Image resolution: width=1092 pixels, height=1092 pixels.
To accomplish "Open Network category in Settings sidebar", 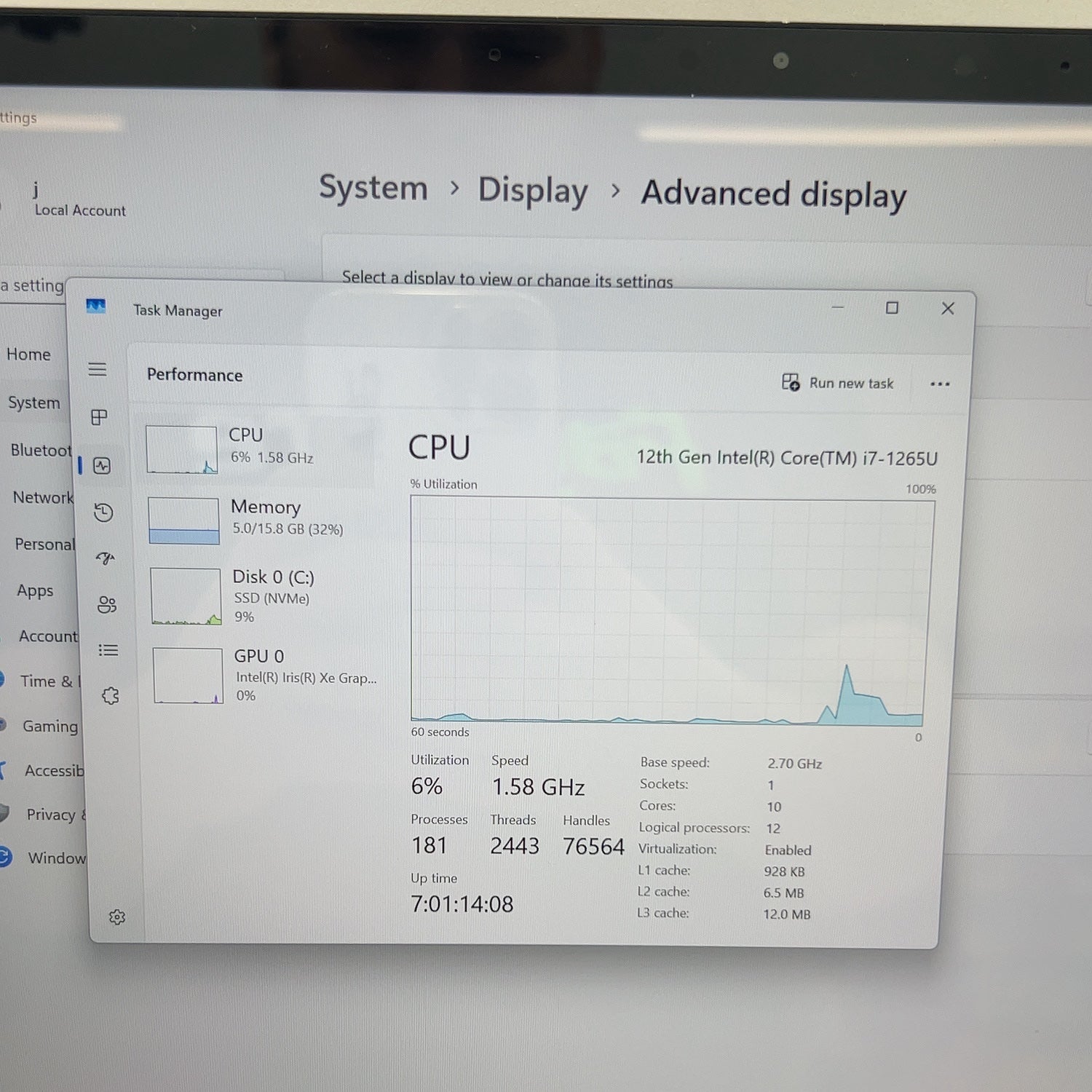I will [43, 498].
